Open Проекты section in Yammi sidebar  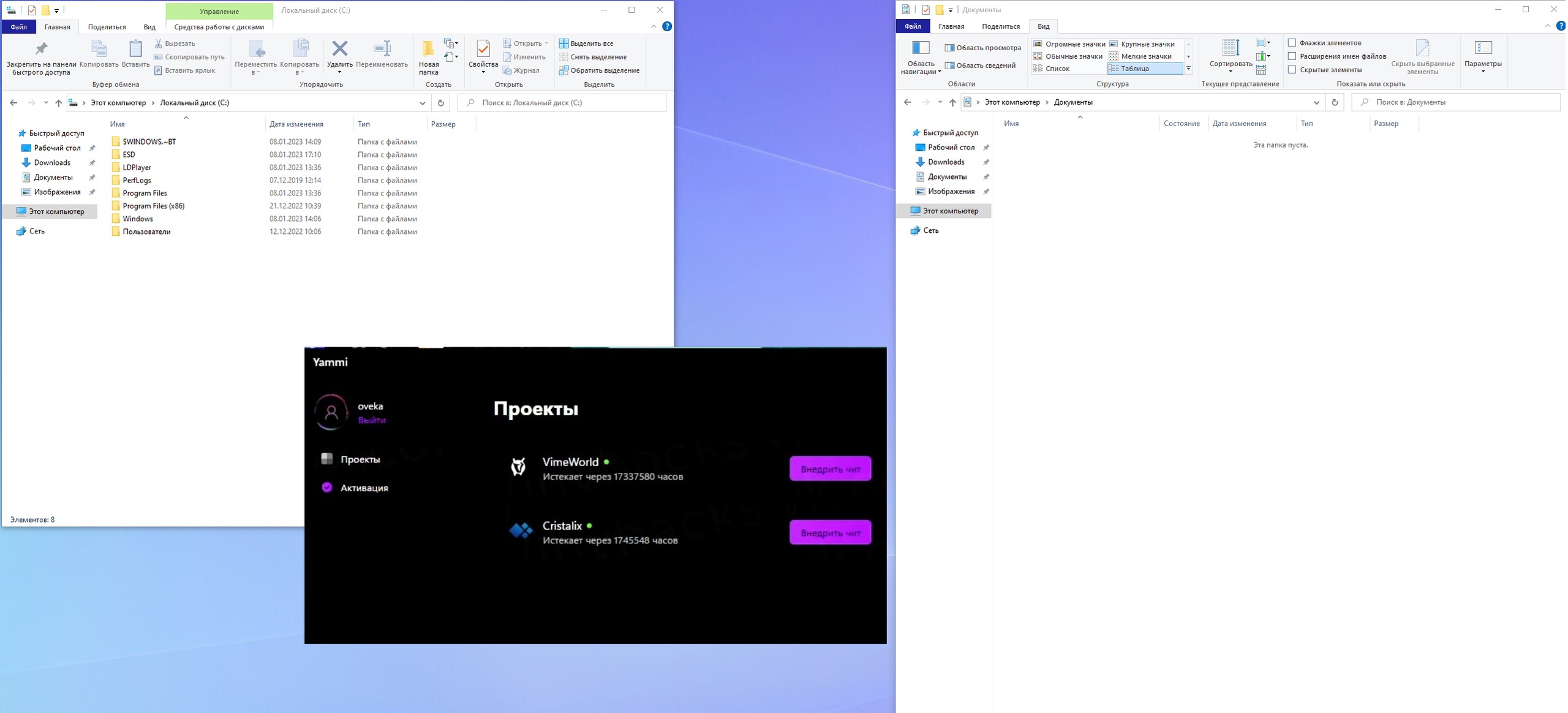pos(351,459)
